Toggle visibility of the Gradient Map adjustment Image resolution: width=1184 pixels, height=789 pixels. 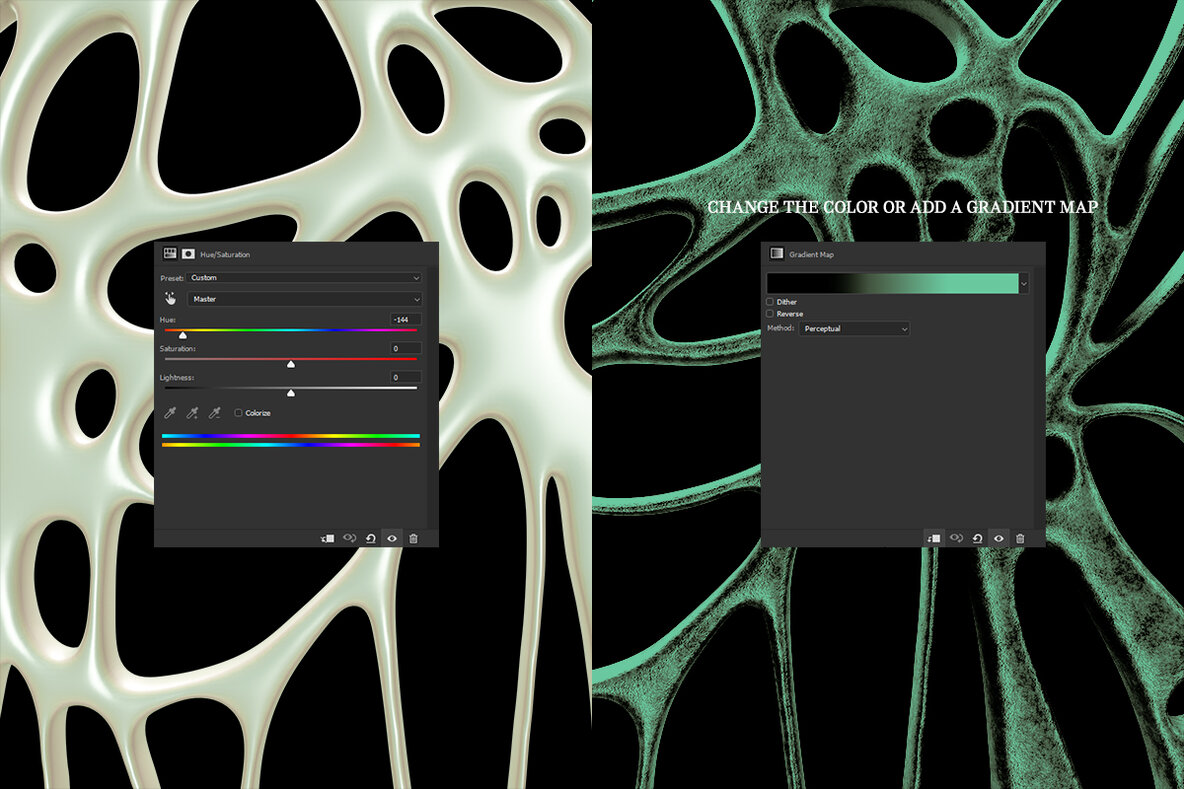click(997, 538)
